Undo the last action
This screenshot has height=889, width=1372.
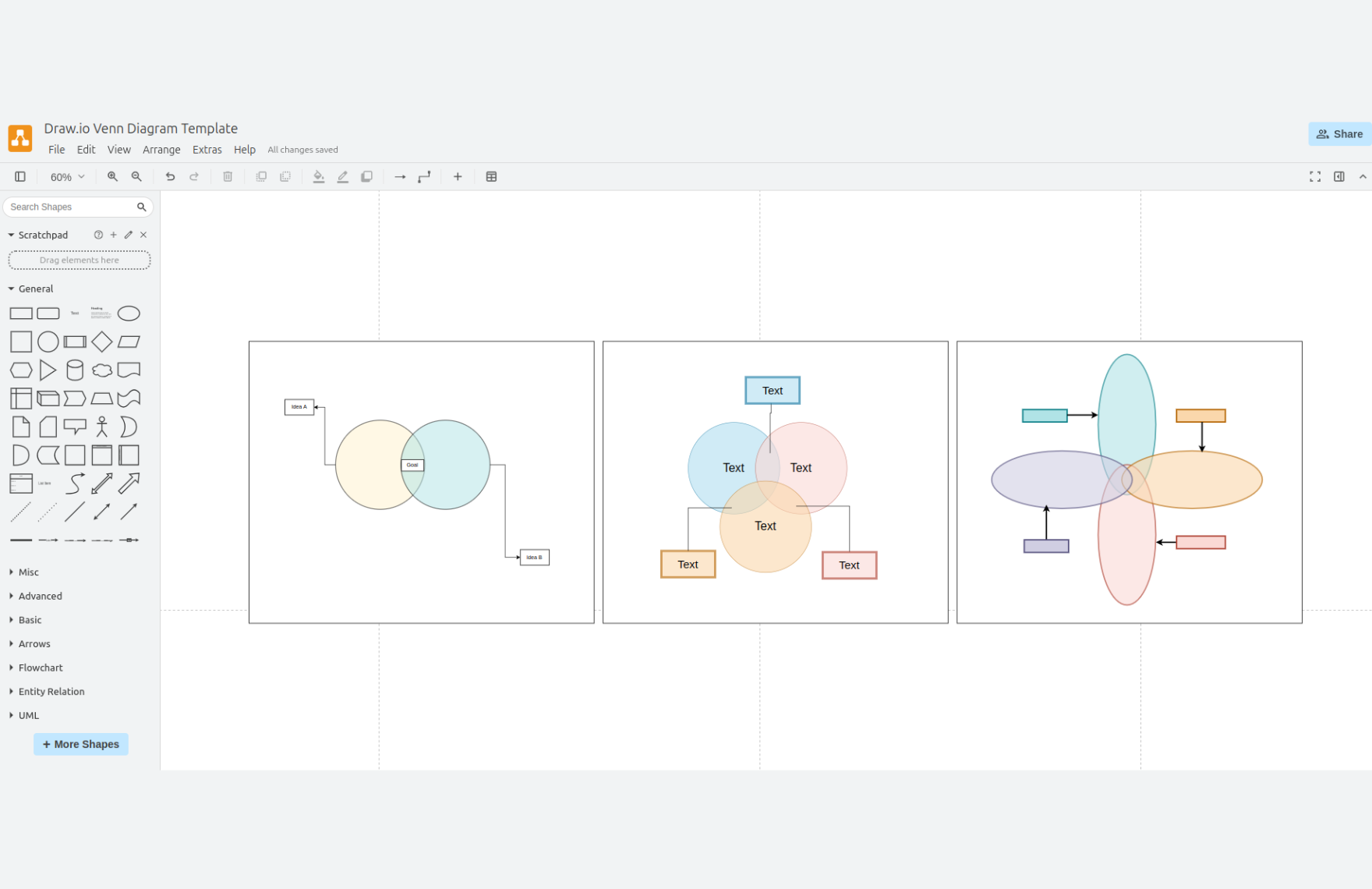pos(170,177)
